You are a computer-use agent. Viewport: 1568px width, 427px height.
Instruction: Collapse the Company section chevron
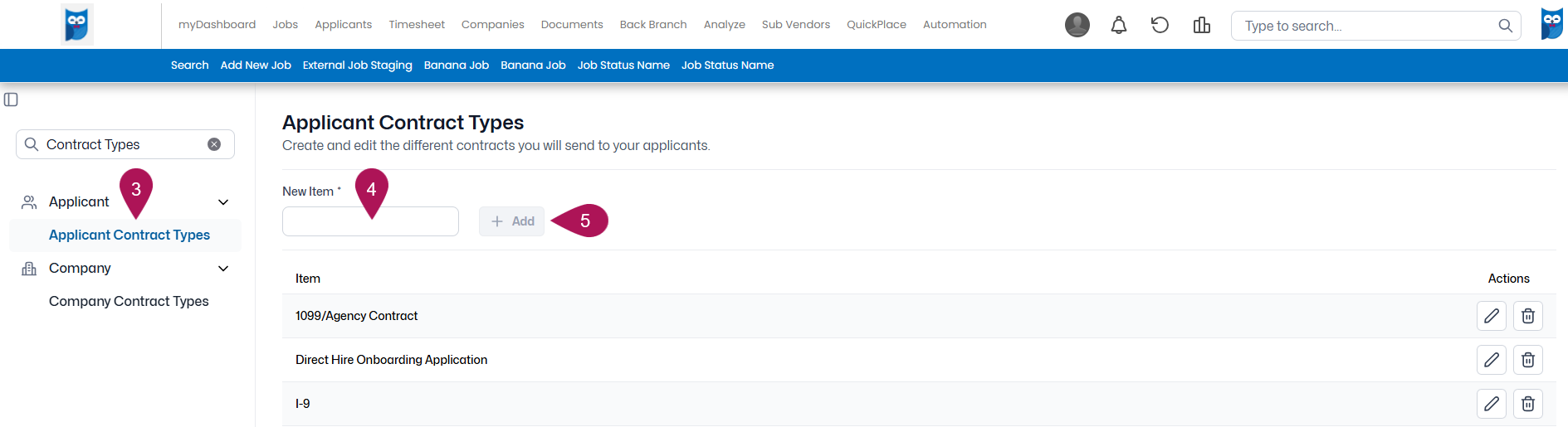(223, 269)
